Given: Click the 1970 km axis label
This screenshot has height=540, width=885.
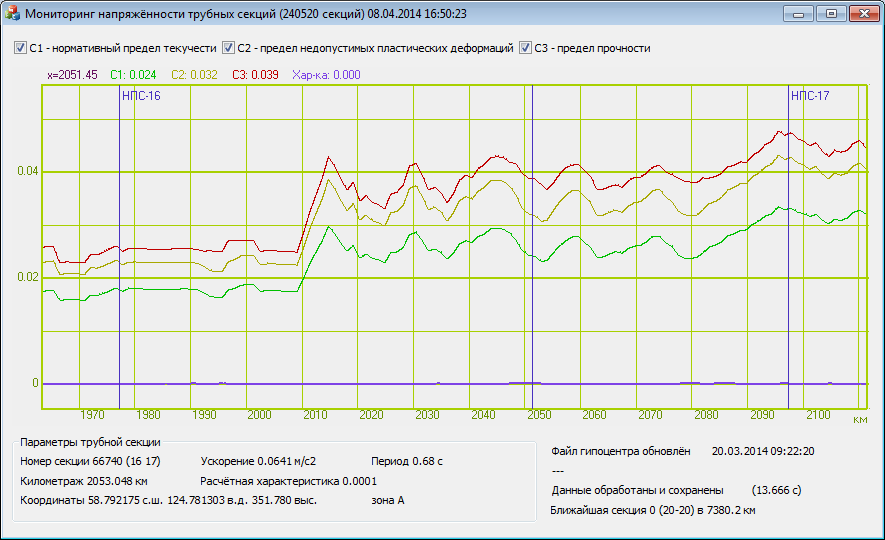Looking at the screenshot, I should (92, 415).
